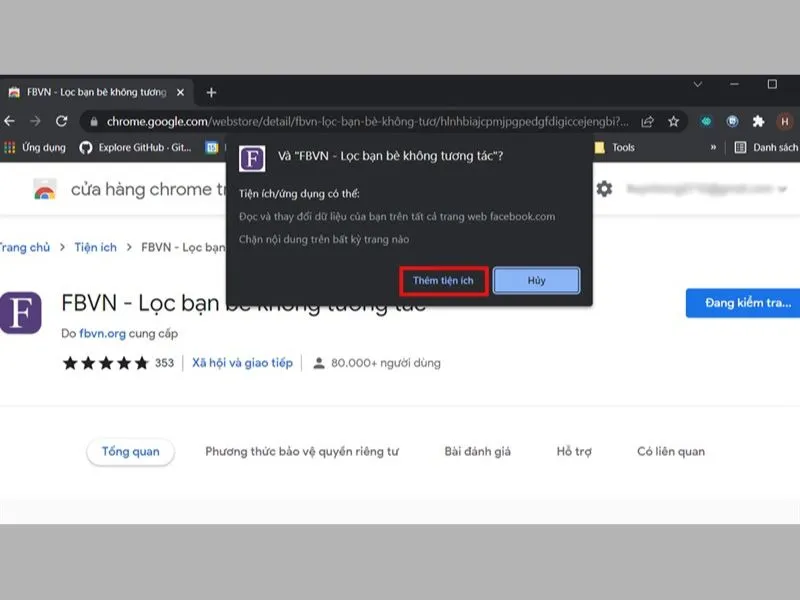Open a new tab with the plus icon
The height and width of the screenshot is (600, 800).
click(x=211, y=92)
